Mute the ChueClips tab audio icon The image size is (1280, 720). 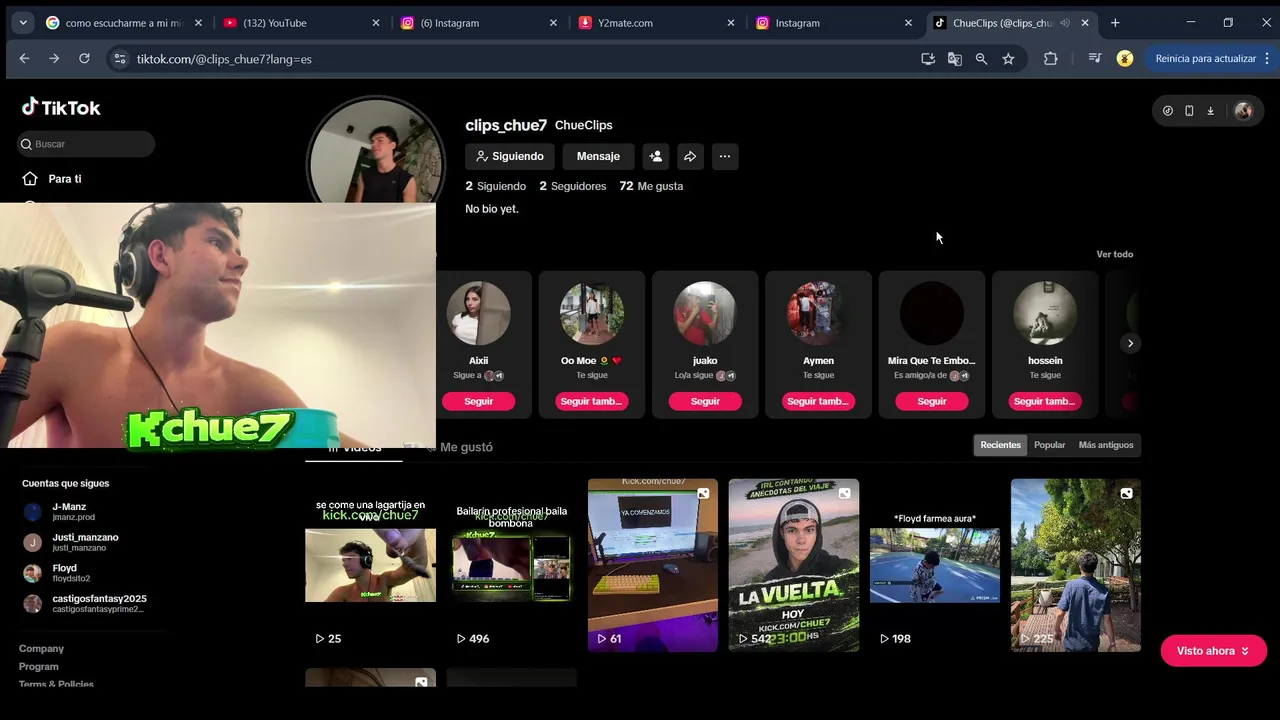click(1065, 23)
